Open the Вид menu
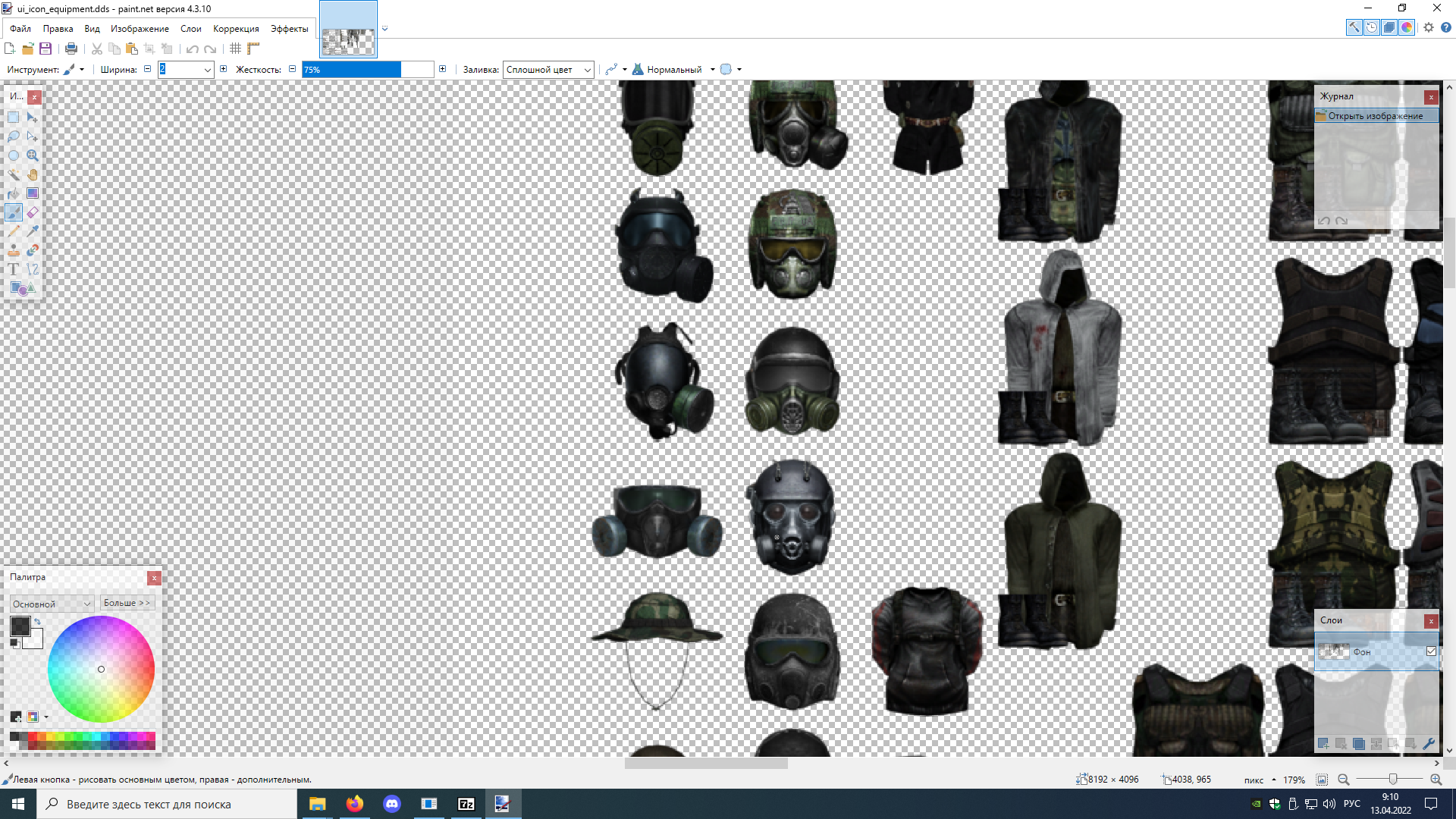This screenshot has height=819, width=1456. coord(92,29)
